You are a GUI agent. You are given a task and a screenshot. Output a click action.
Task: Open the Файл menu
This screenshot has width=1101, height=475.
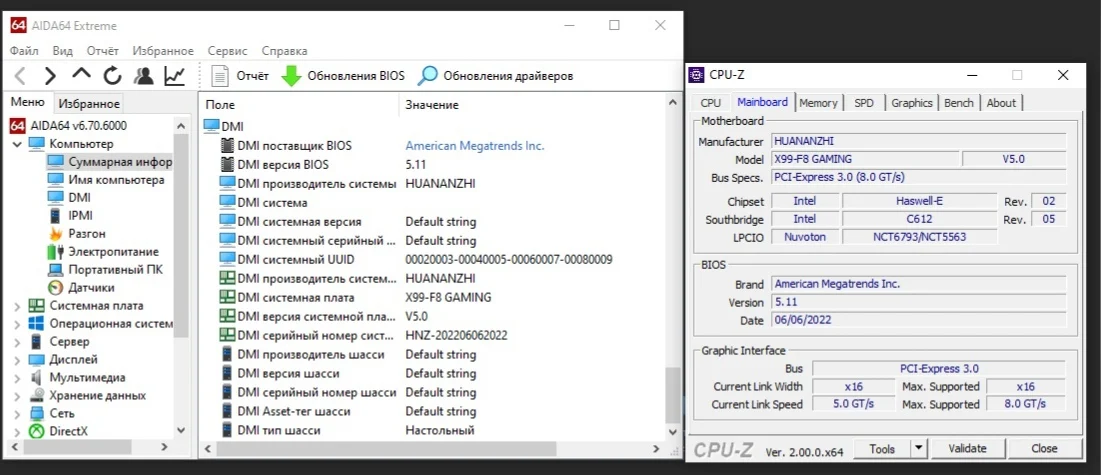pyautogui.click(x=25, y=51)
